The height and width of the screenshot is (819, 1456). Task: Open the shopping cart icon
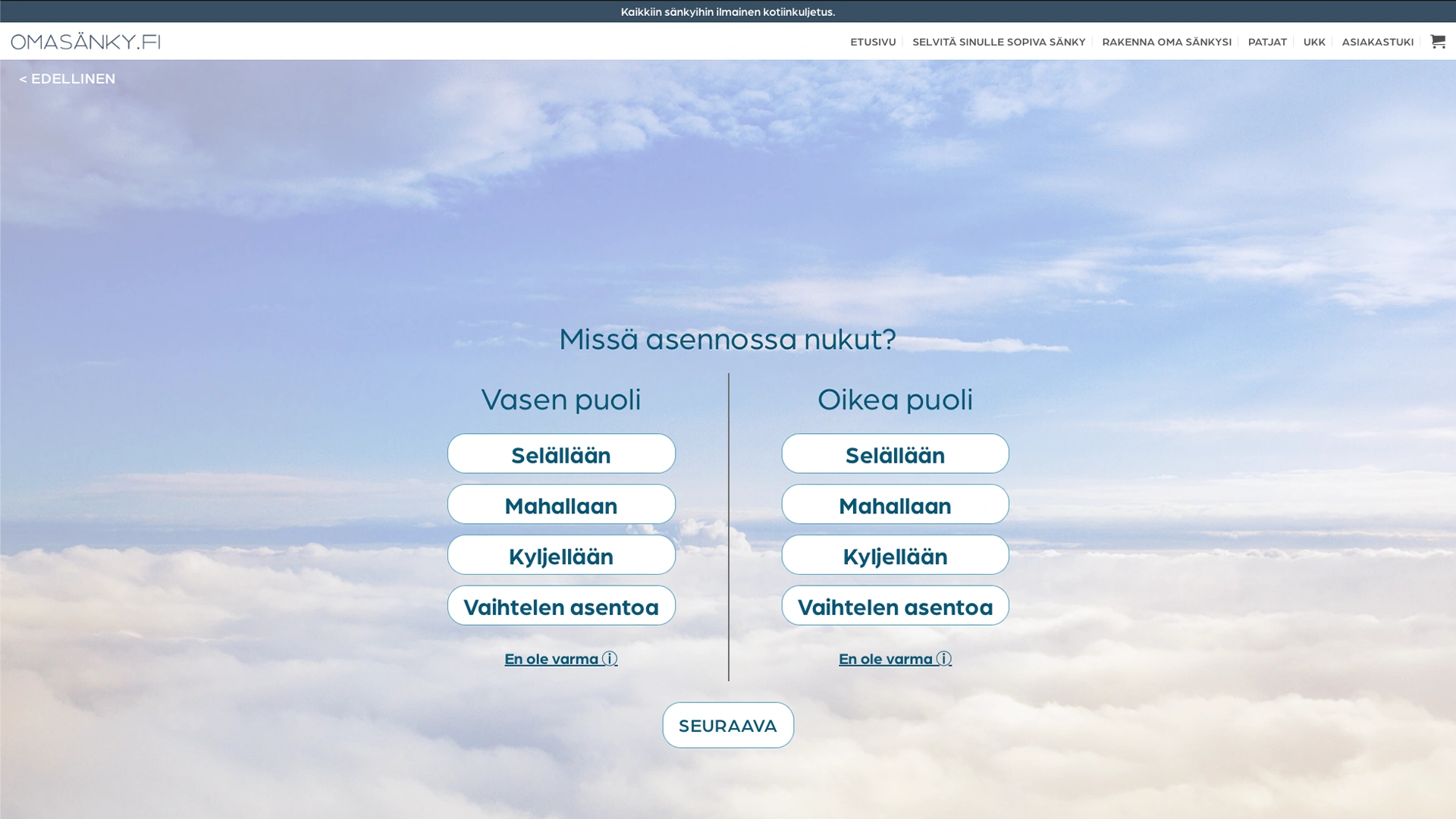1437,41
